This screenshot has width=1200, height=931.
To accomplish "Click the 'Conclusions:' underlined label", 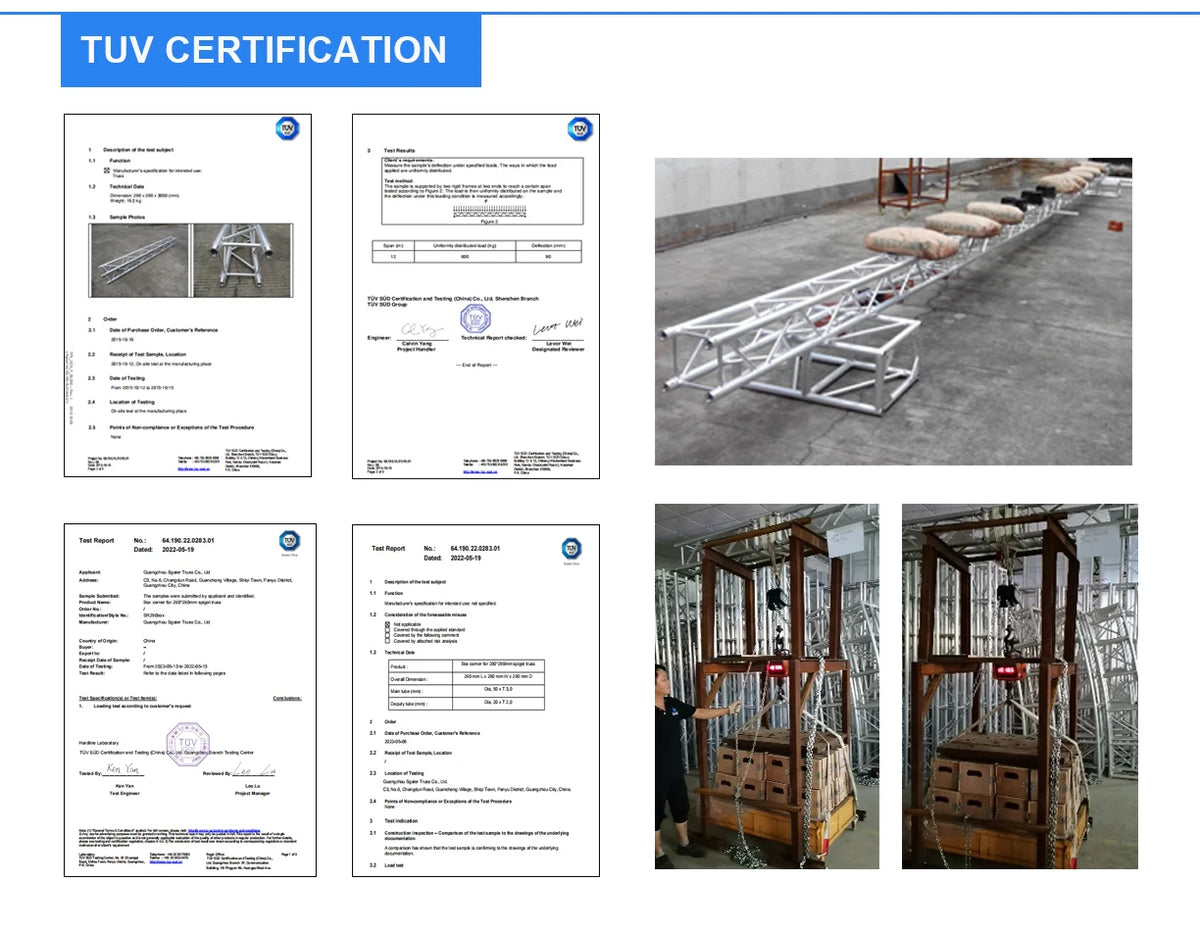I will pyautogui.click(x=287, y=698).
